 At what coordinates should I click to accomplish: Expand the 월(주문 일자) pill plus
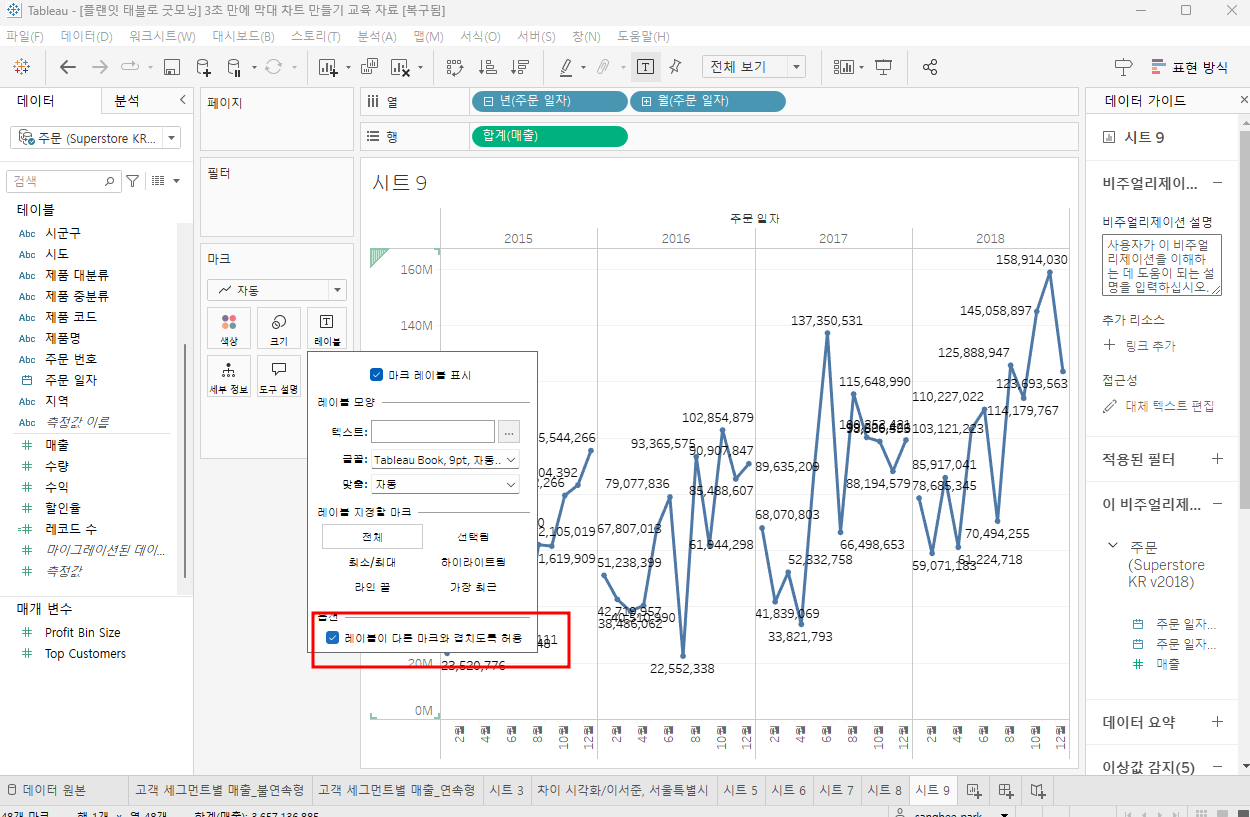[646, 101]
